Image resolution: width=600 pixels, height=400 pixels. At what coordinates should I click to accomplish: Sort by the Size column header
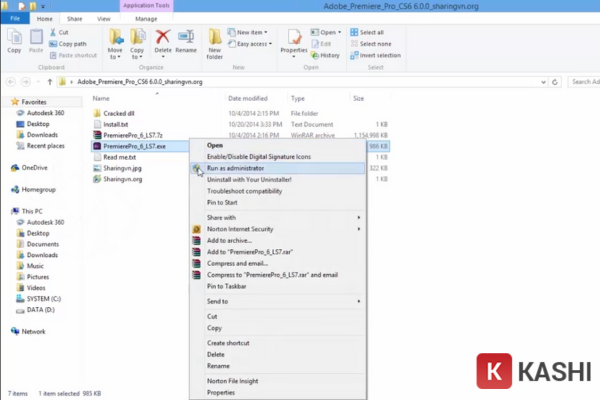coord(359,98)
